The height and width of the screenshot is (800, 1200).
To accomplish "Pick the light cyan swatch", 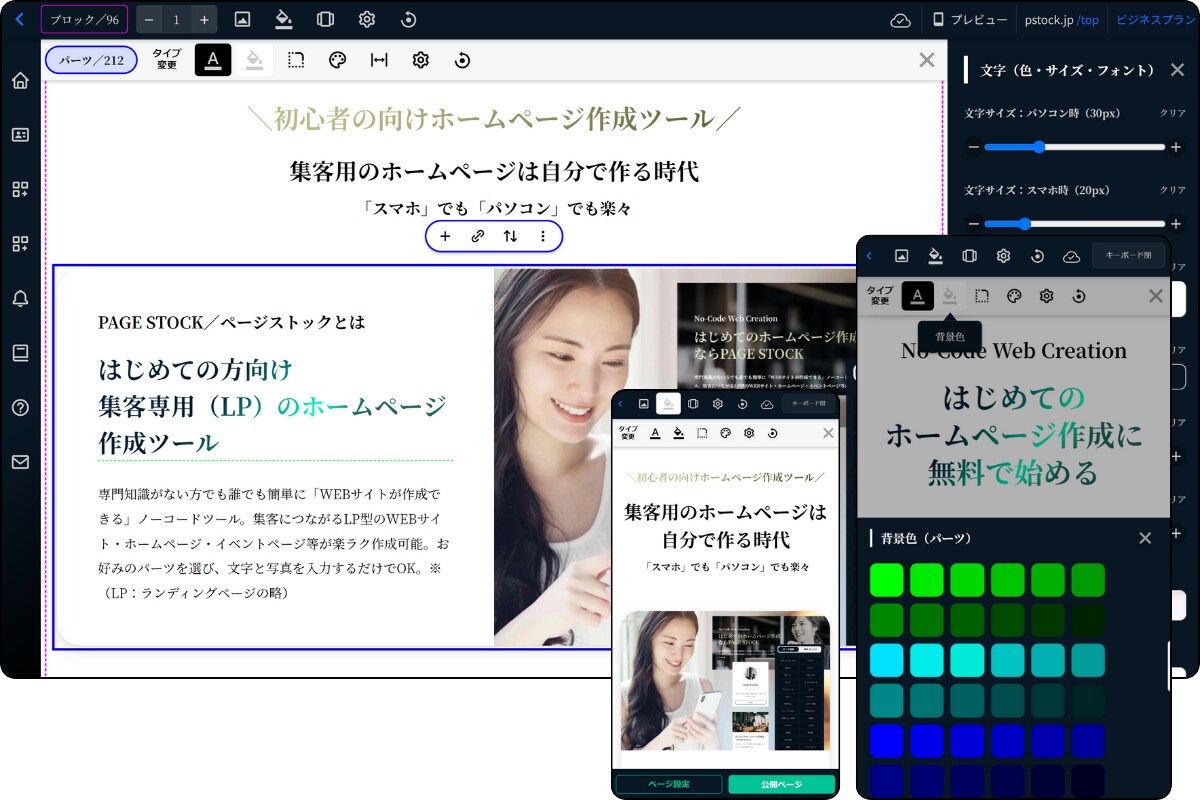I will (886, 660).
